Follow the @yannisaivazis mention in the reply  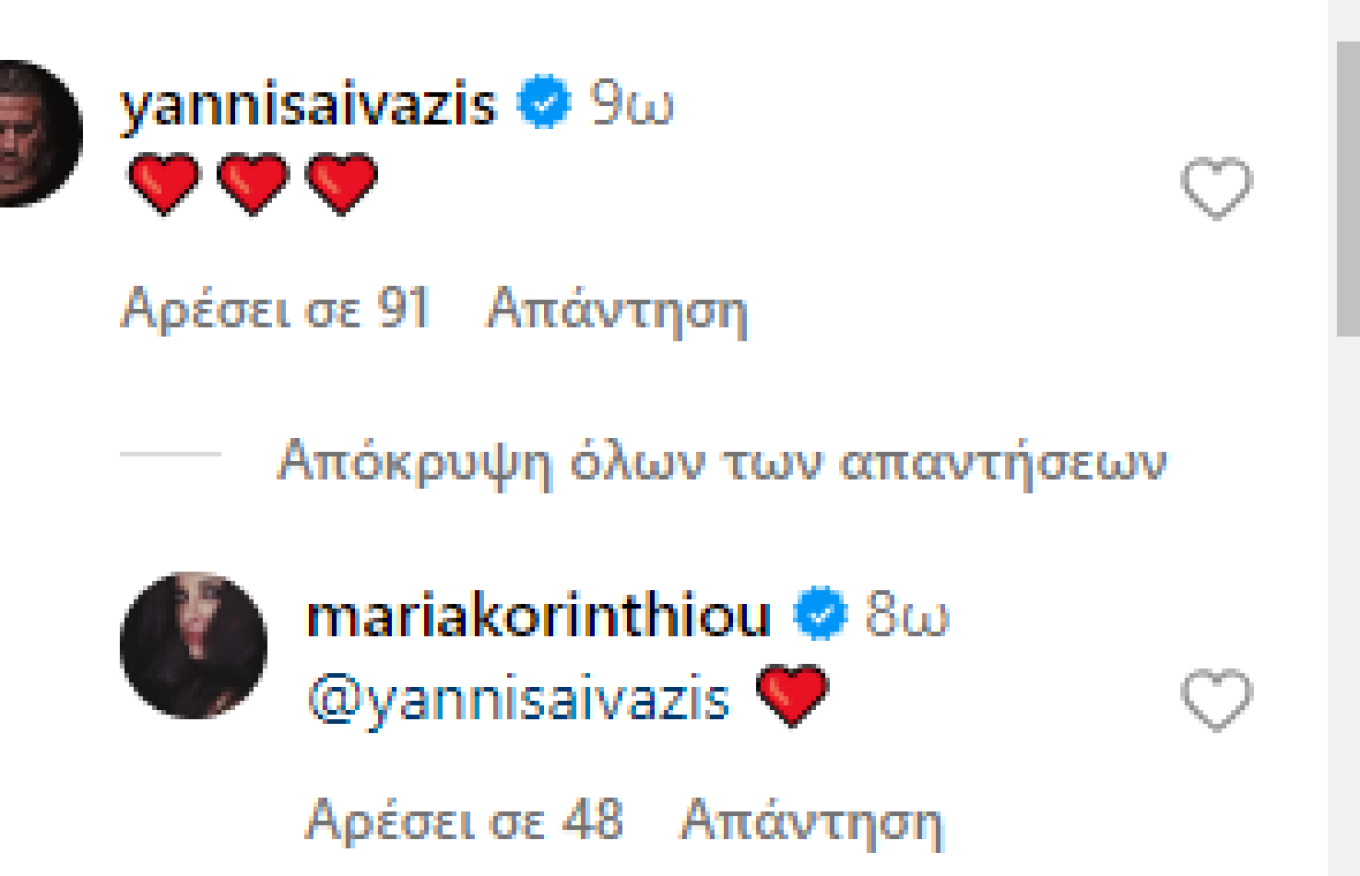[518, 699]
